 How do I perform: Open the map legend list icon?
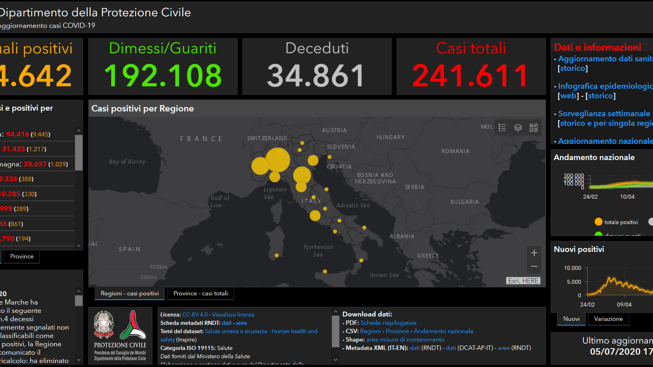[502, 127]
